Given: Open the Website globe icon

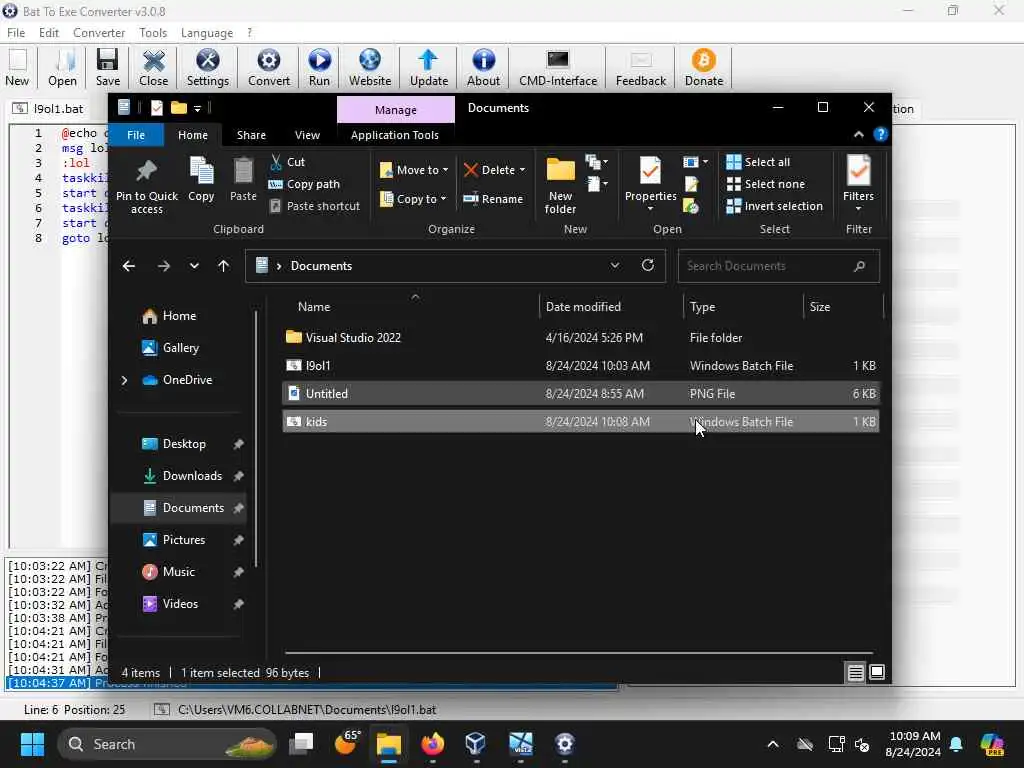Looking at the screenshot, I should point(370,68).
